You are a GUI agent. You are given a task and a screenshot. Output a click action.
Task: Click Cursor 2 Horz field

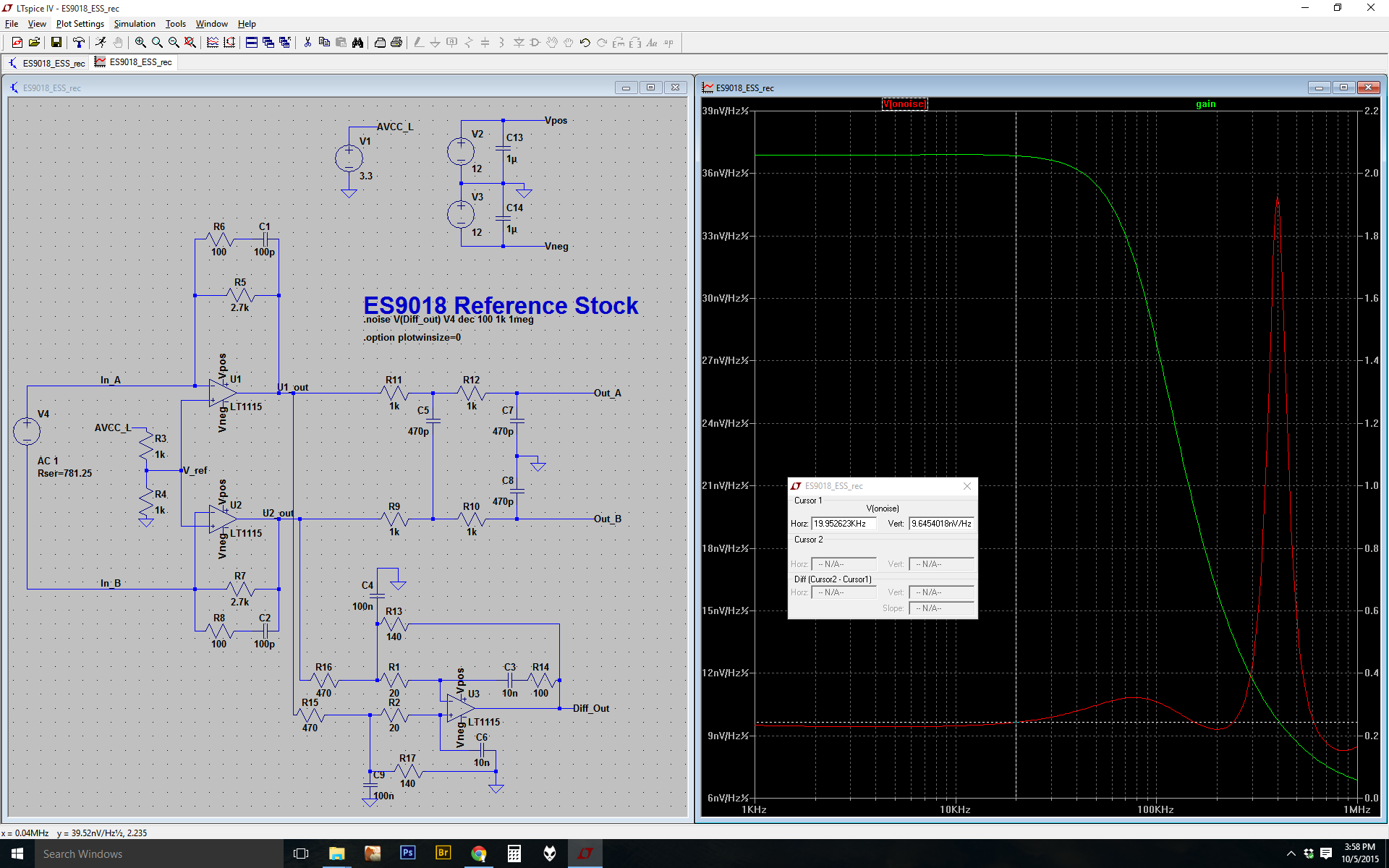844,563
